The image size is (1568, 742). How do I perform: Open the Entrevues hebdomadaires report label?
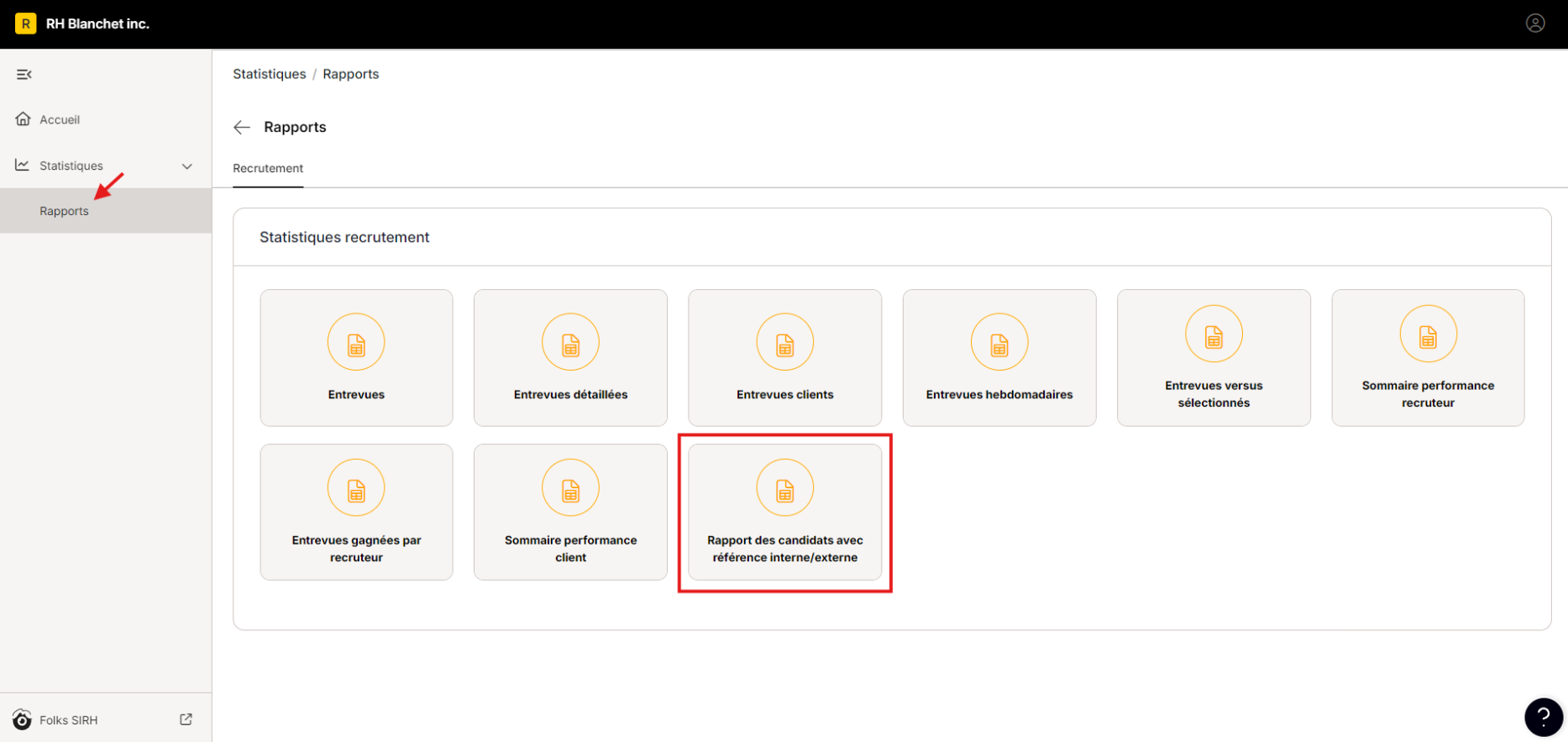click(999, 394)
